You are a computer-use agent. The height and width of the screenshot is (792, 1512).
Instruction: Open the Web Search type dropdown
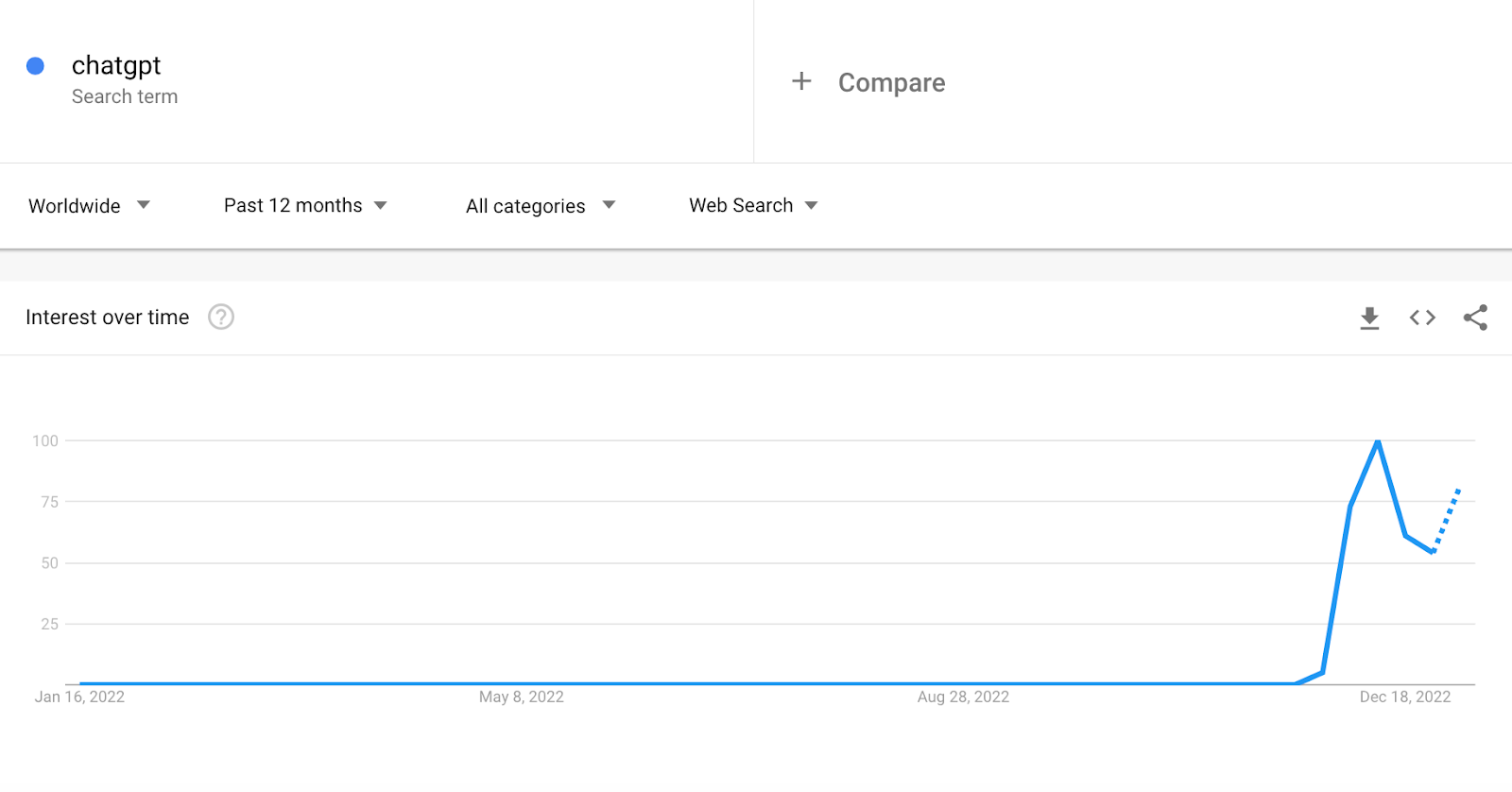pos(753,205)
